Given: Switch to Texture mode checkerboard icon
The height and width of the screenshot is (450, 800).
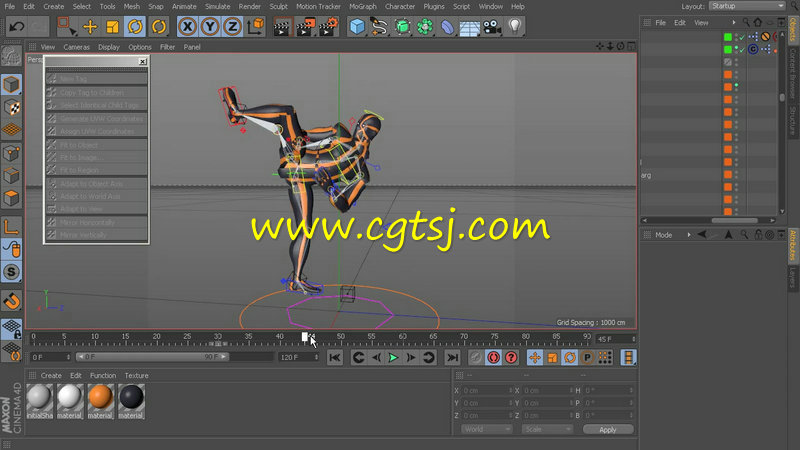Looking at the screenshot, I should click(x=11, y=108).
